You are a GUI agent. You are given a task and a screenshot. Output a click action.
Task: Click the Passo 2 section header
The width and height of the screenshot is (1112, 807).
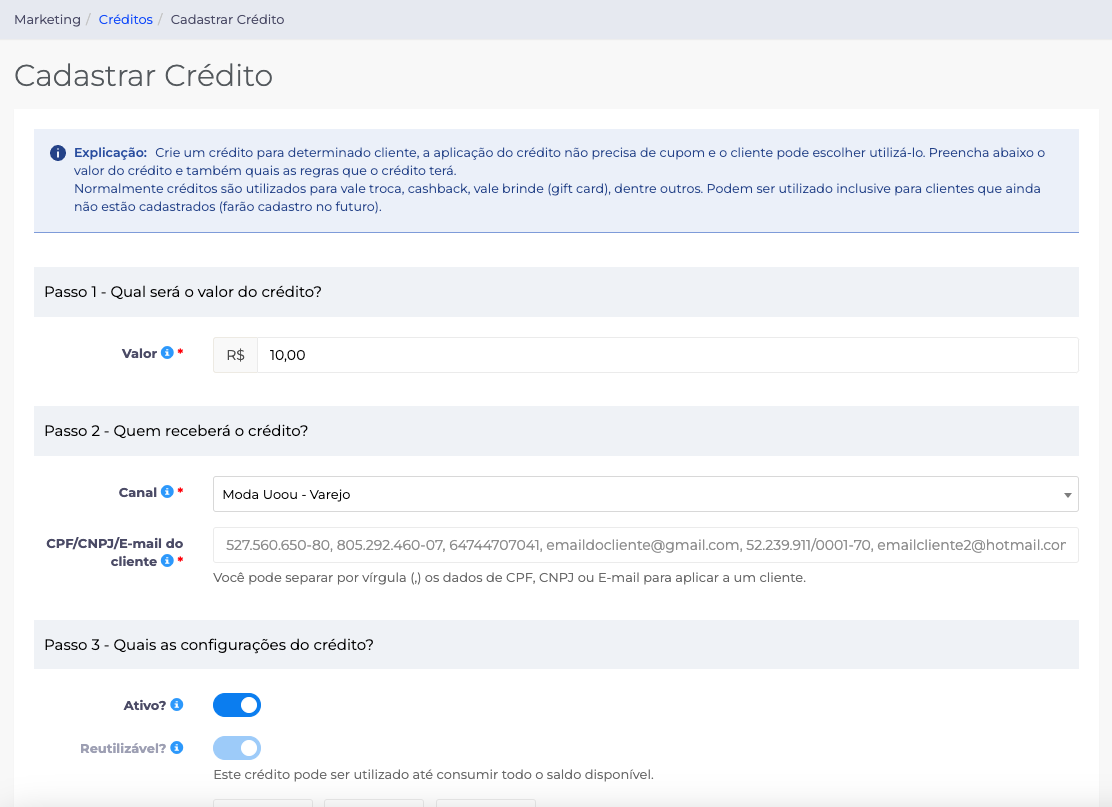tap(556, 431)
